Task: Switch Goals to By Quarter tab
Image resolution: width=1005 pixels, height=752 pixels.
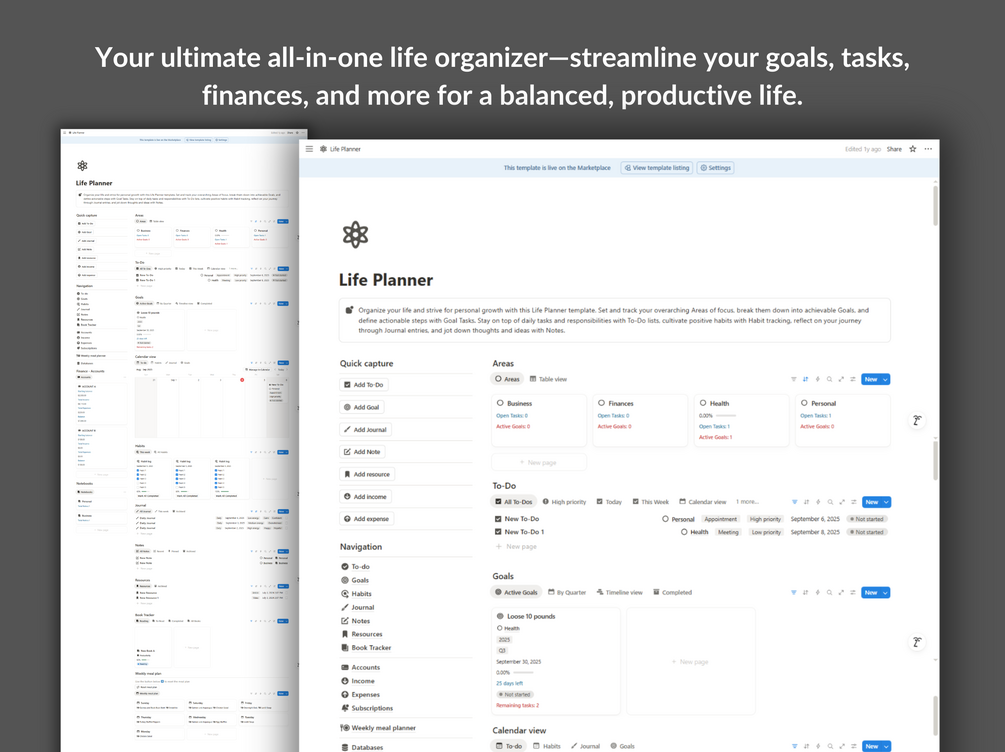Action: (567, 592)
